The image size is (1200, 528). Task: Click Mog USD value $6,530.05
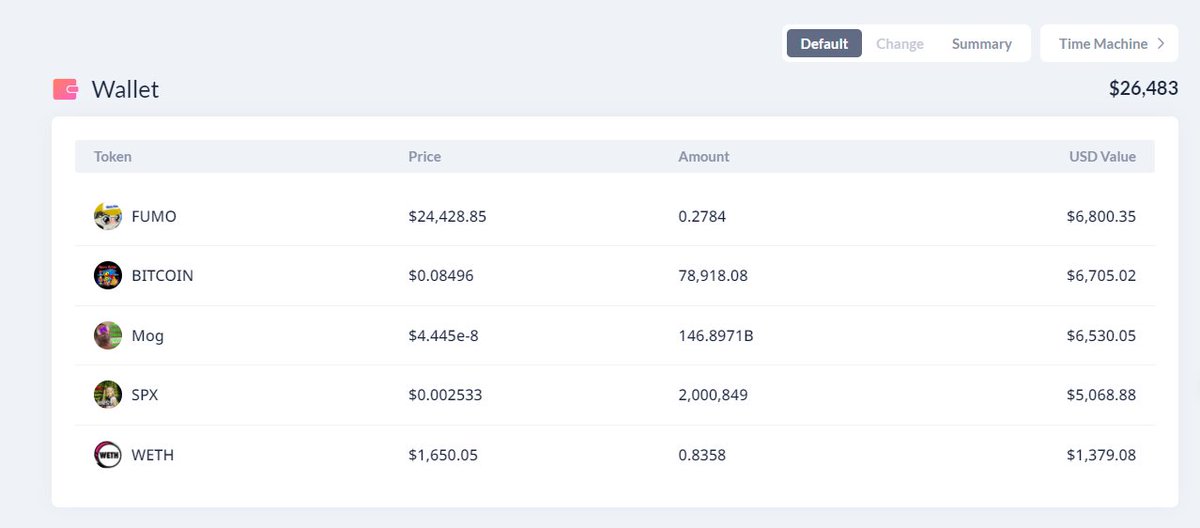tap(1101, 336)
